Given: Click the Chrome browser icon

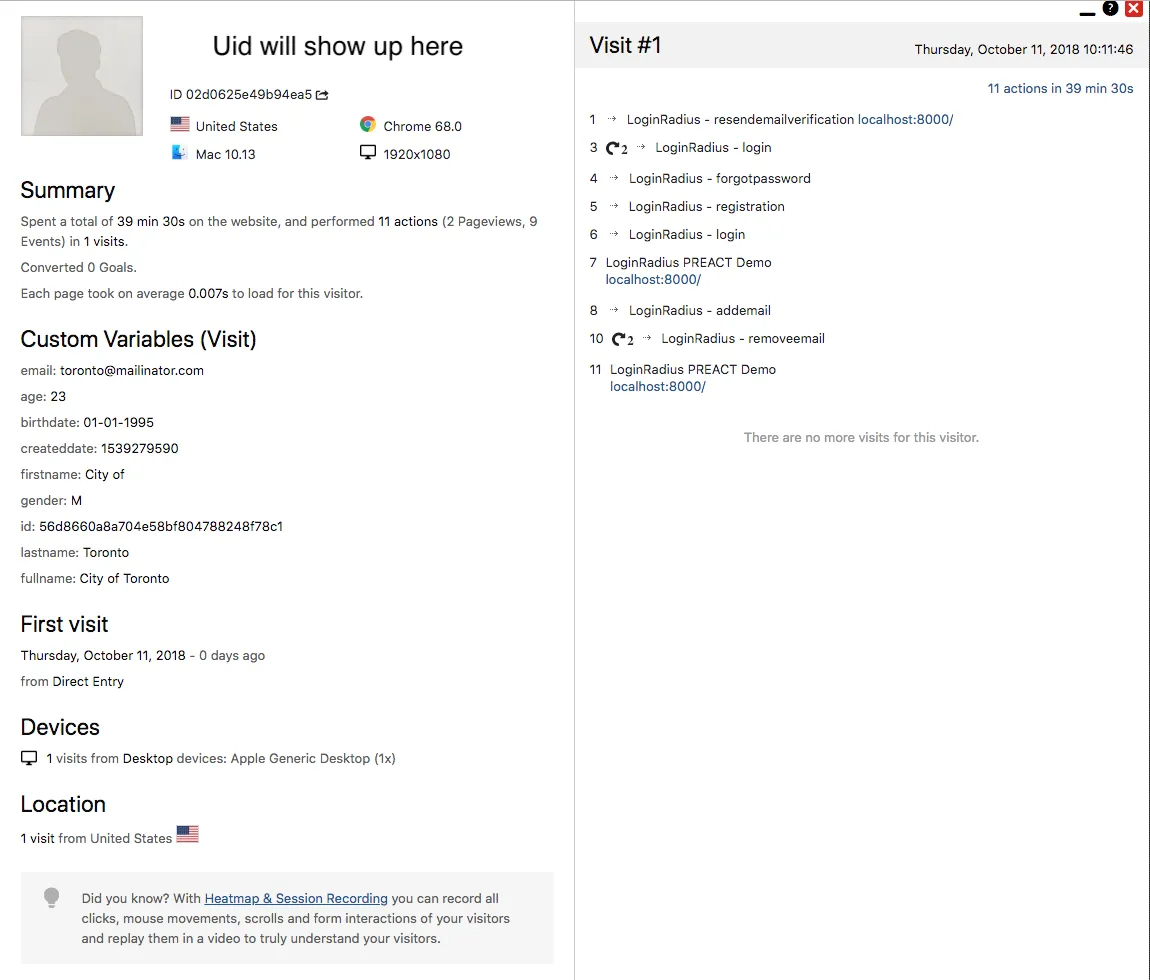Looking at the screenshot, I should point(368,125).
